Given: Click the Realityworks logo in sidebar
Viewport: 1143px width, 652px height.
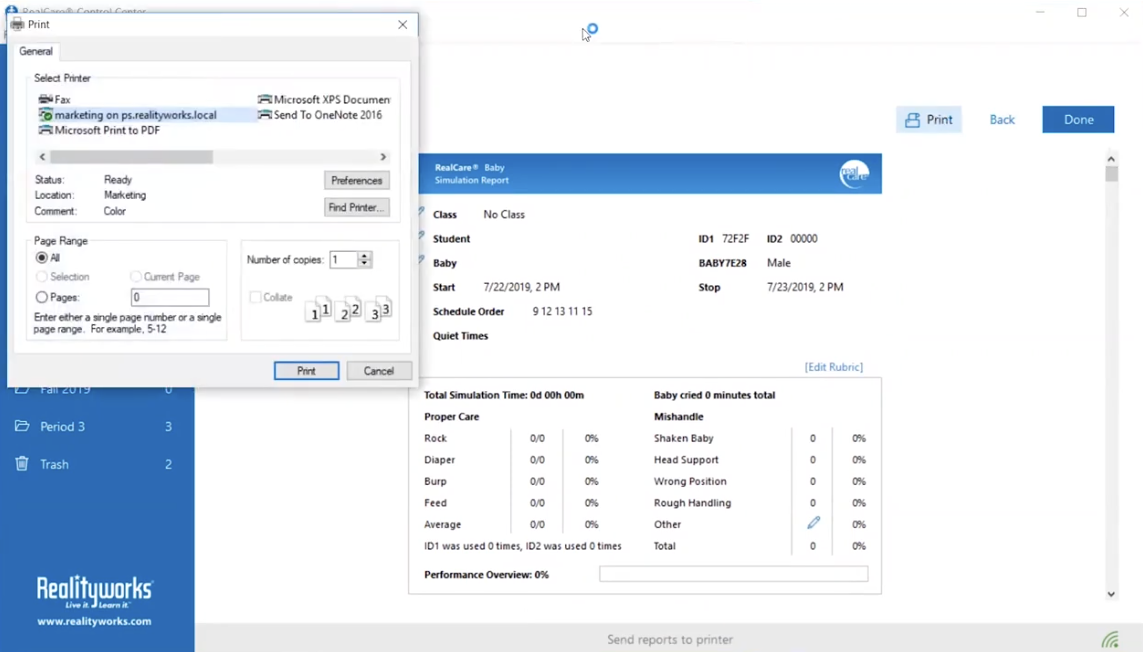Looking at the screenshot, I should tap(95, 593).
